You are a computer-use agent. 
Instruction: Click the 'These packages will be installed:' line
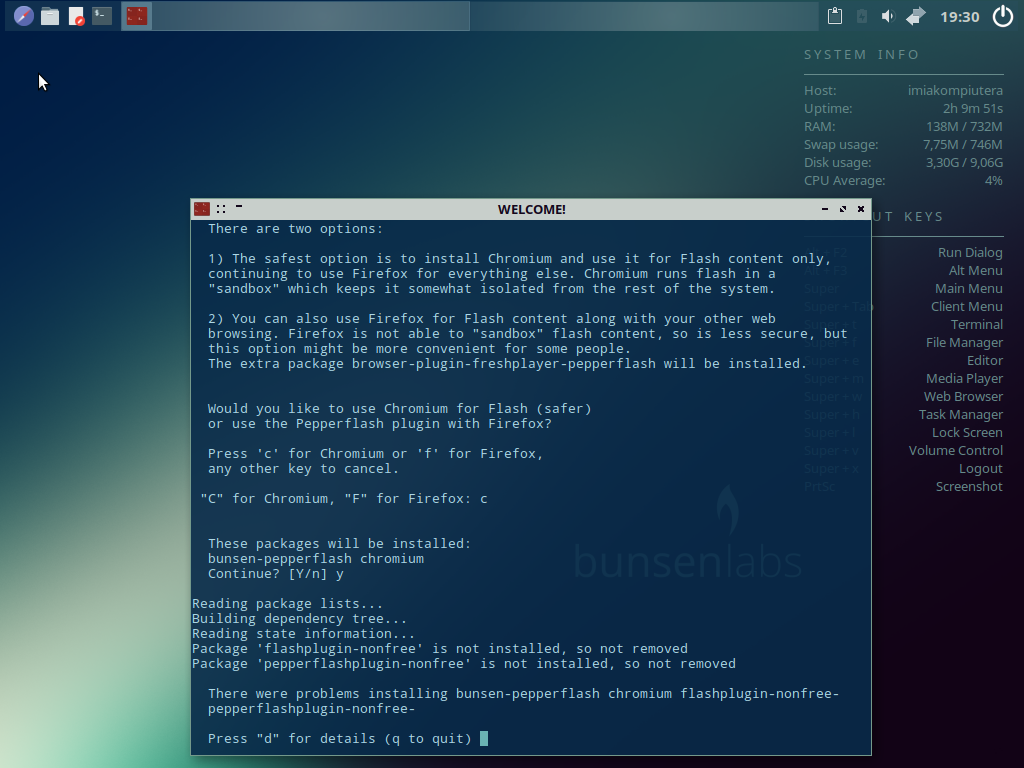coord(339,543)
